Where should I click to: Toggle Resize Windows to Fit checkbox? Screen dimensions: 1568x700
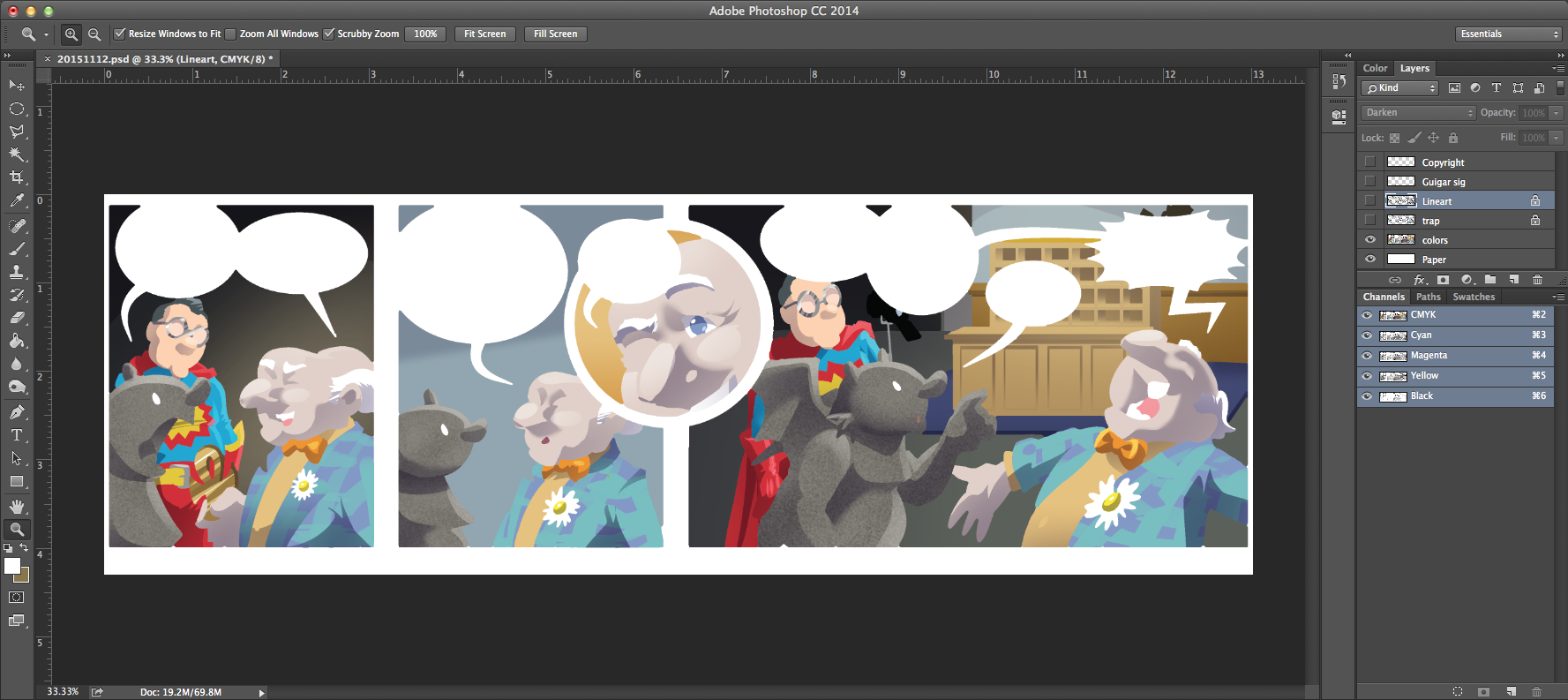120,34
